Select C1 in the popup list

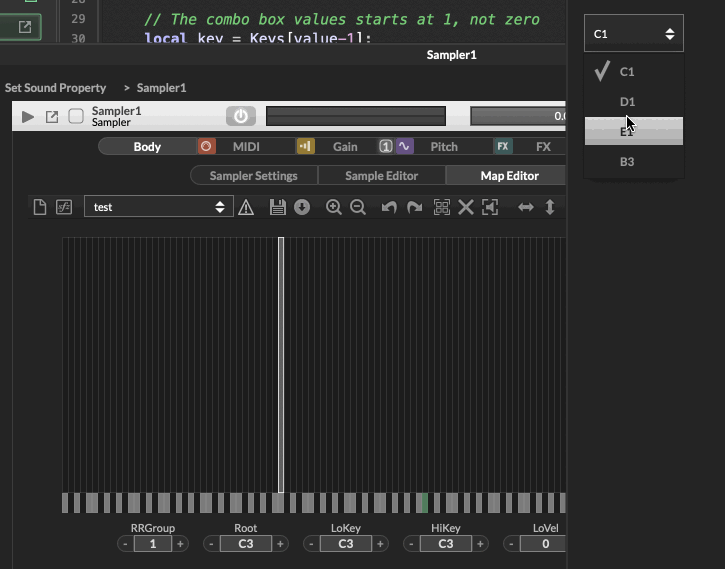click(633, 72)
